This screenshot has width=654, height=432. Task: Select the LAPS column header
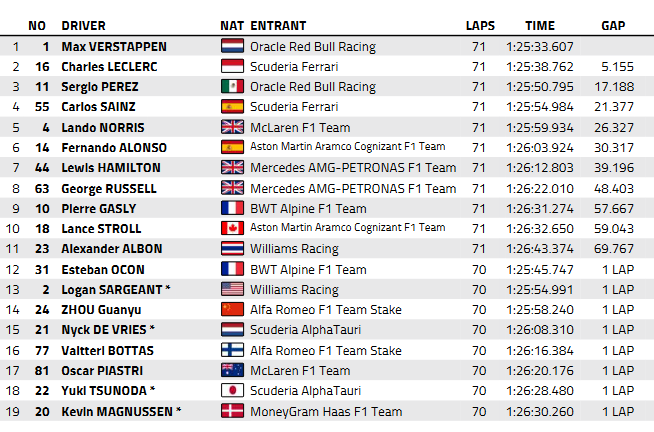(480, 26)
